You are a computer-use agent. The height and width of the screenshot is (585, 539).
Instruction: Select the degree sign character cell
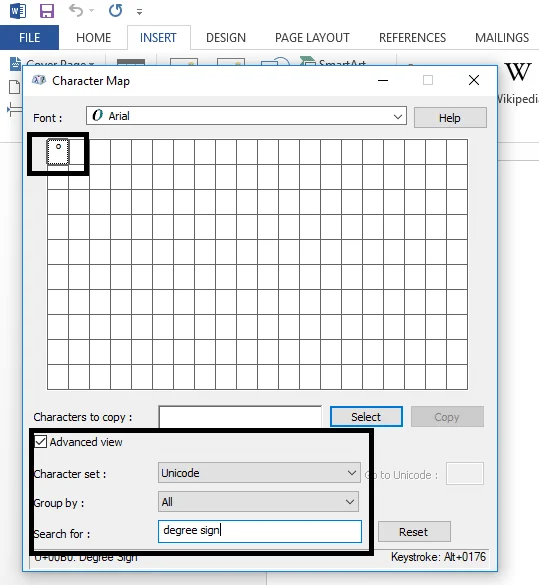tap(58, 152)
